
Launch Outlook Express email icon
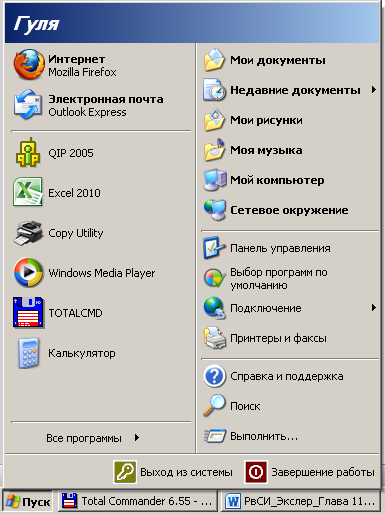point(28,104)
